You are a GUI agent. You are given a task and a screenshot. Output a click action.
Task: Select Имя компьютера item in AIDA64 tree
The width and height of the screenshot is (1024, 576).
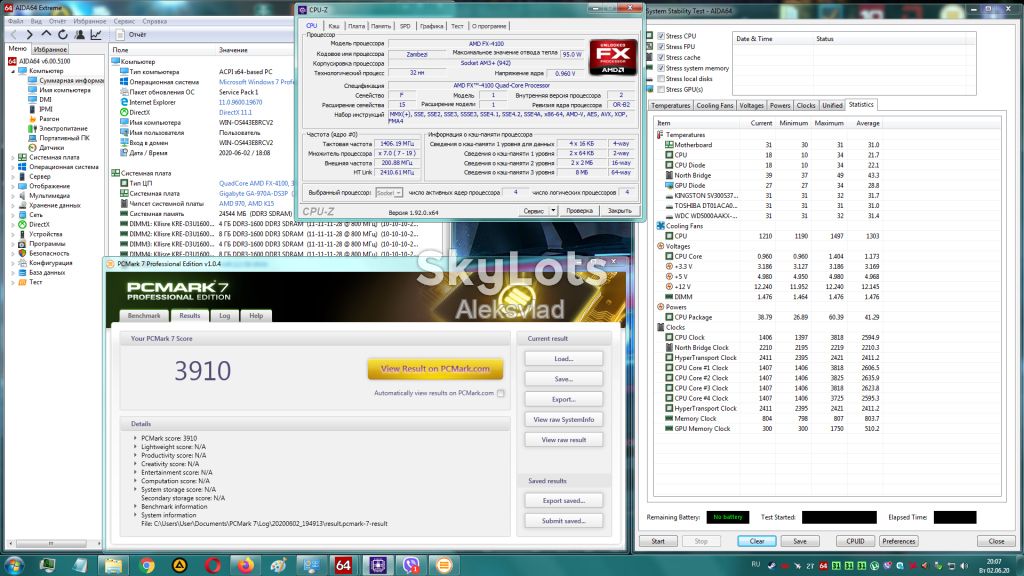click(59, 90)
